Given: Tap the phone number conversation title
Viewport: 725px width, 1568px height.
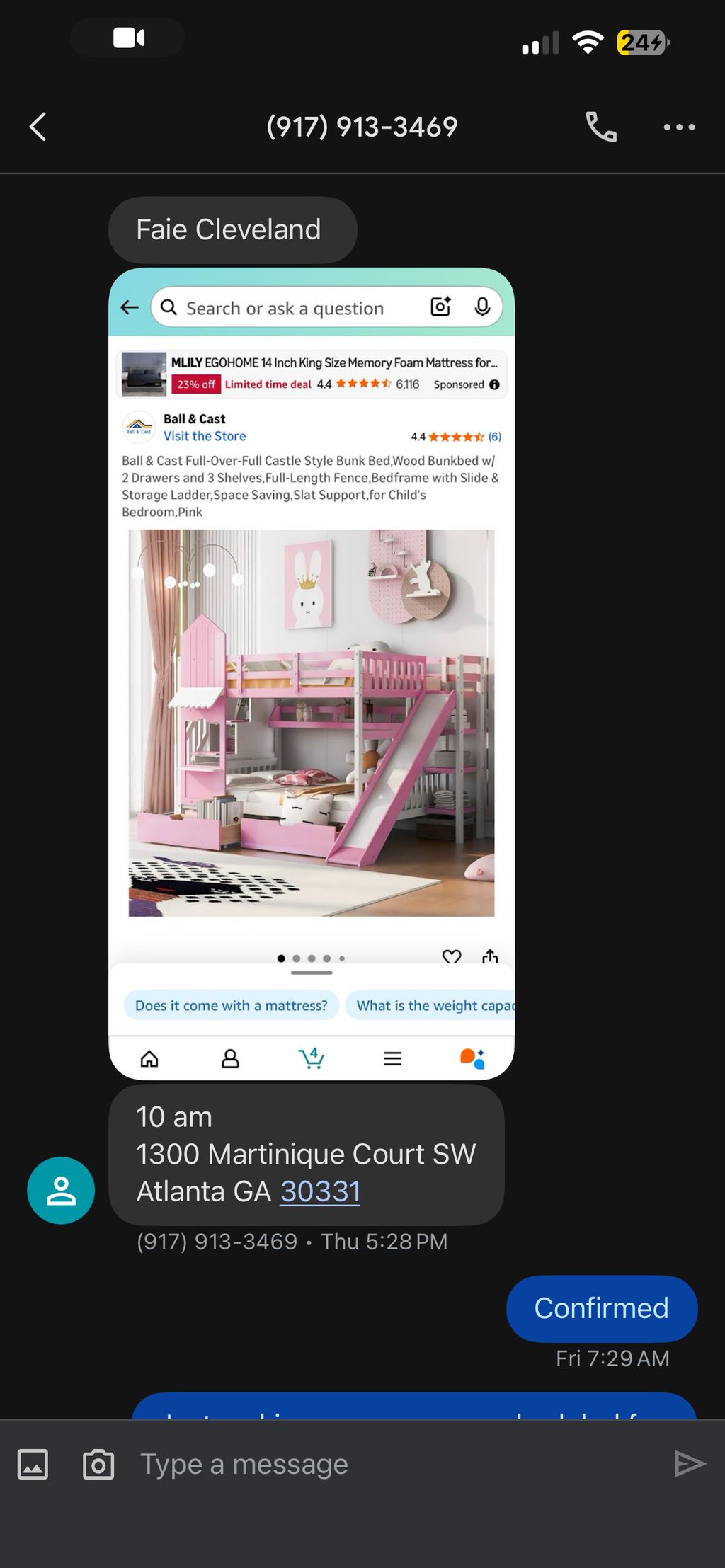Looking at the screenshot, I should 362,127.
